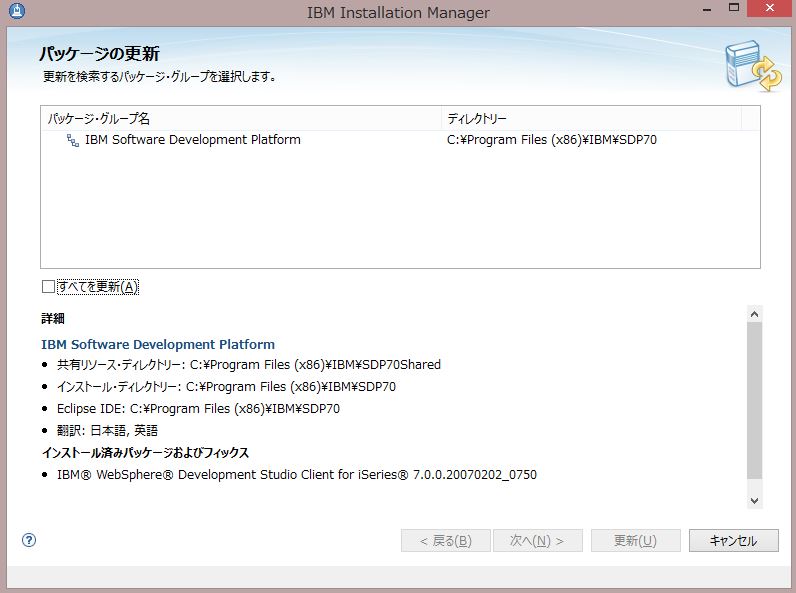Click the キャンセル button

tap(734, 541)
